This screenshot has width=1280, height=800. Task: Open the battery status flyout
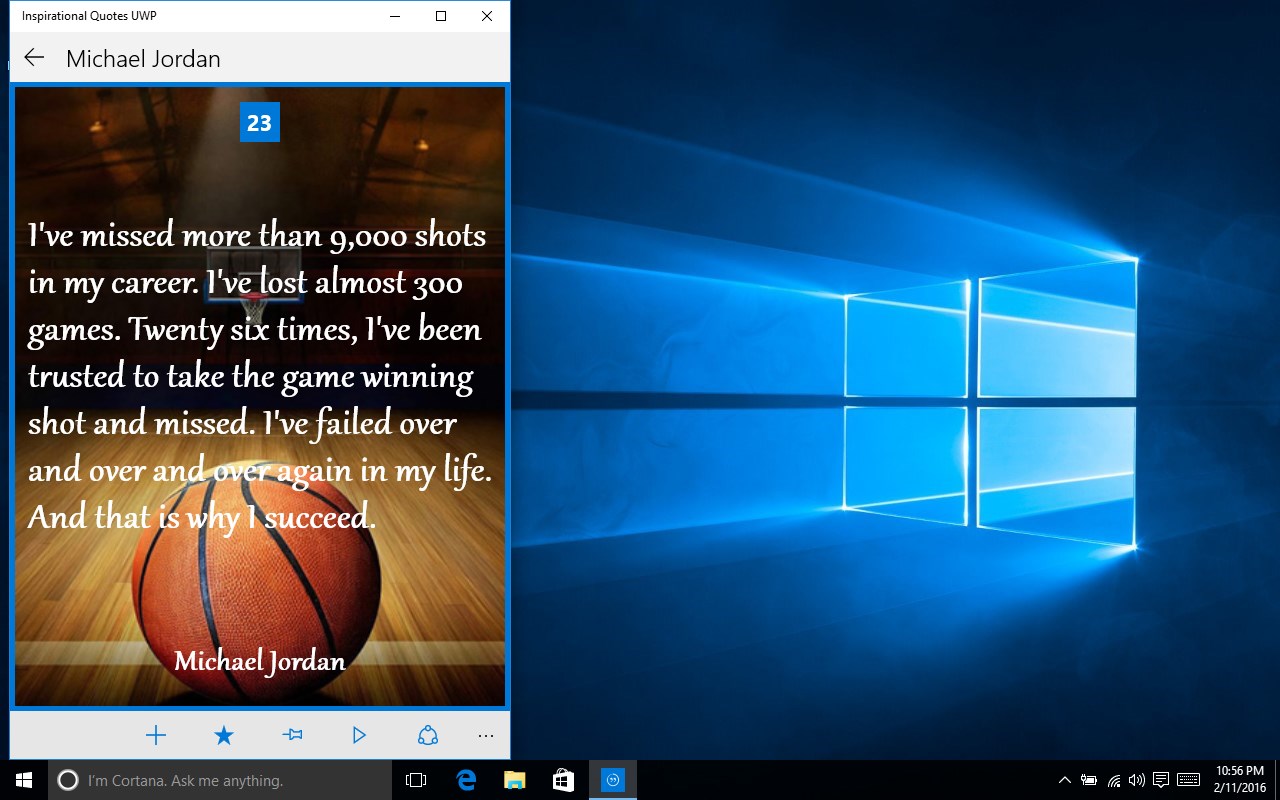point(1089,779)
